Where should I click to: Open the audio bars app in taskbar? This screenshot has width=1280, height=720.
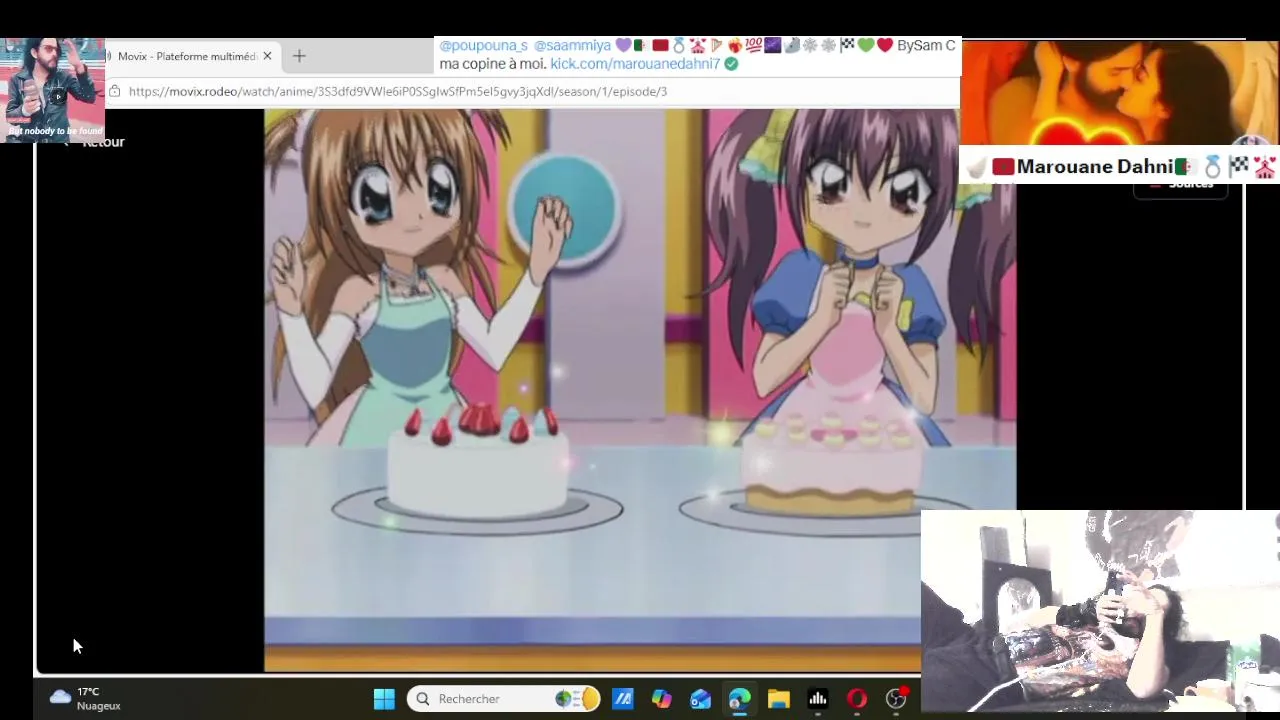[818, 699]
